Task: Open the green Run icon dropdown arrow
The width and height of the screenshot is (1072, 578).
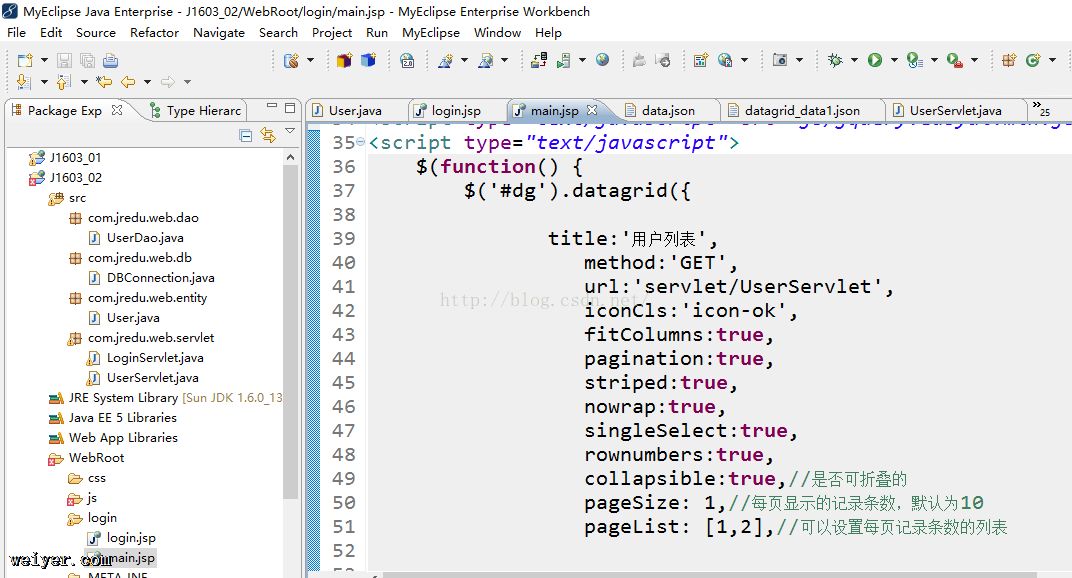Action: [894, 60]
